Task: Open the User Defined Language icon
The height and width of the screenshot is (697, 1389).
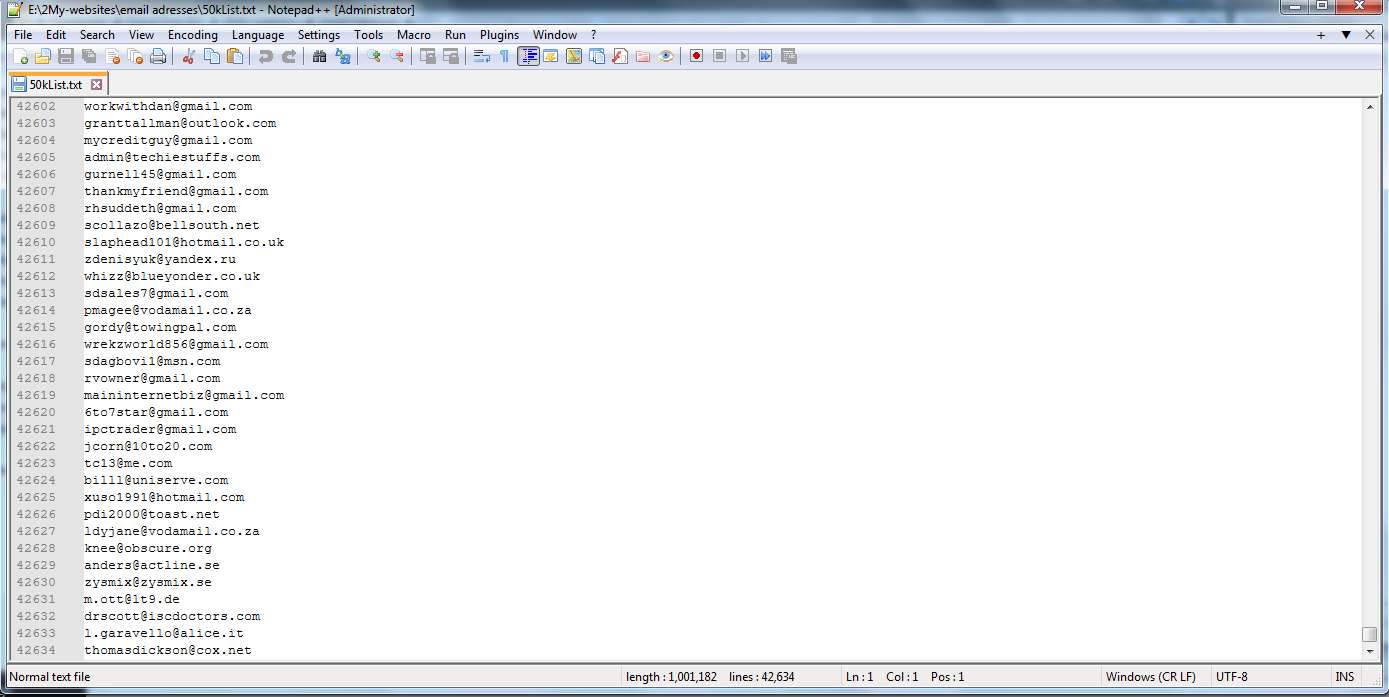Action: coord(551,56)
